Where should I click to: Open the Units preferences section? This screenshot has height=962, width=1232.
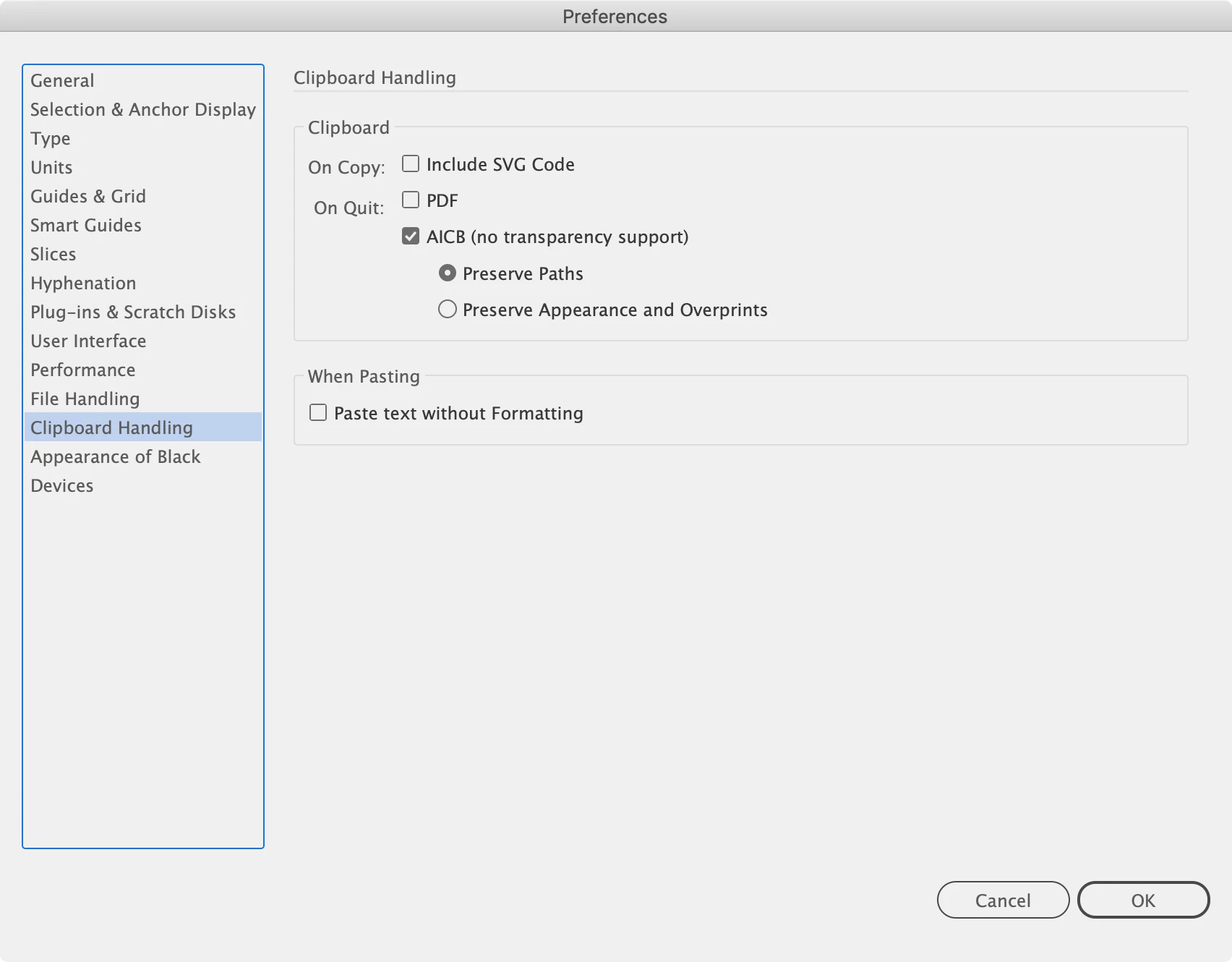pos(143,167)
